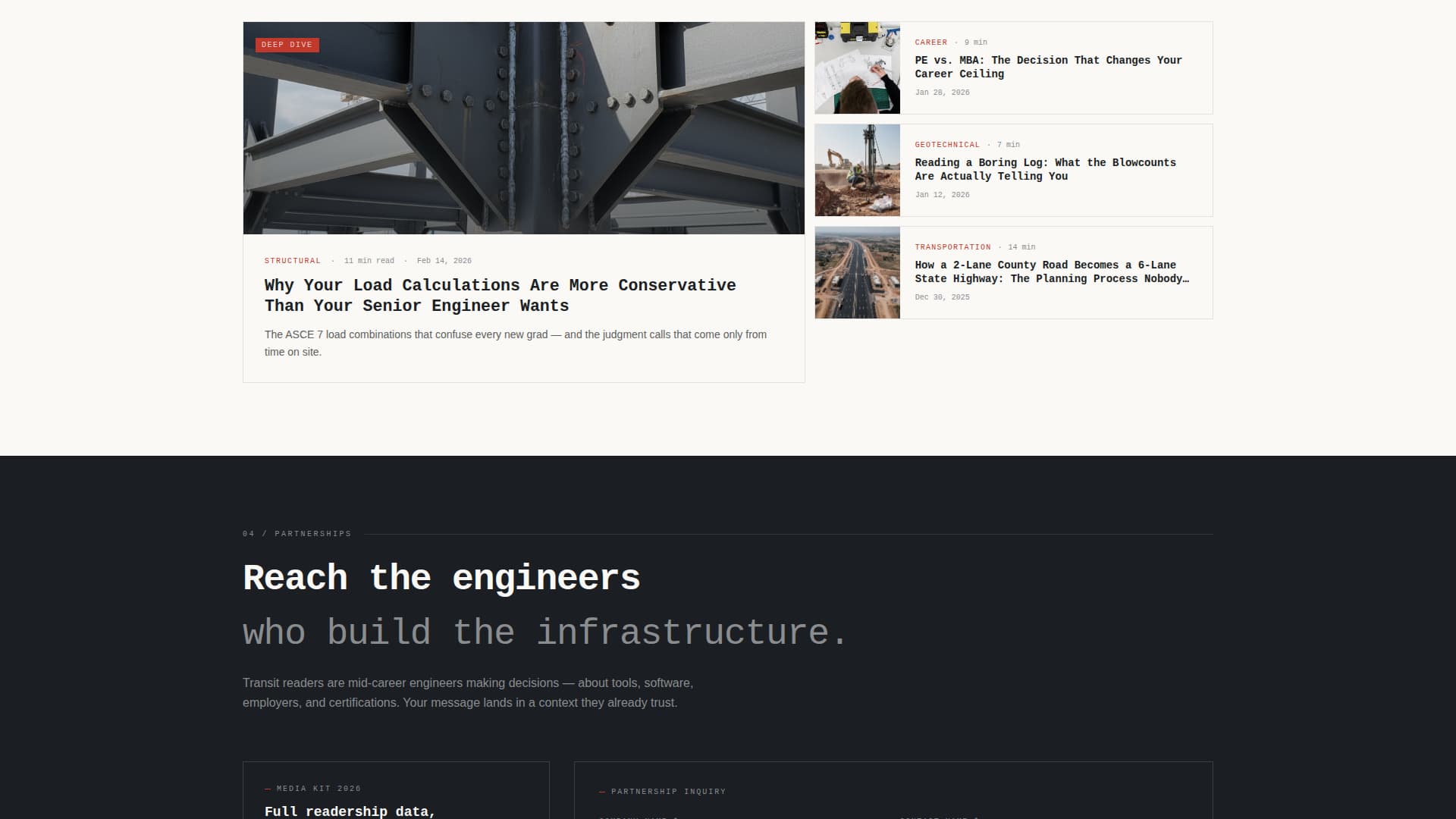Select the TRANSPORTATION category tag

(952, 247)
